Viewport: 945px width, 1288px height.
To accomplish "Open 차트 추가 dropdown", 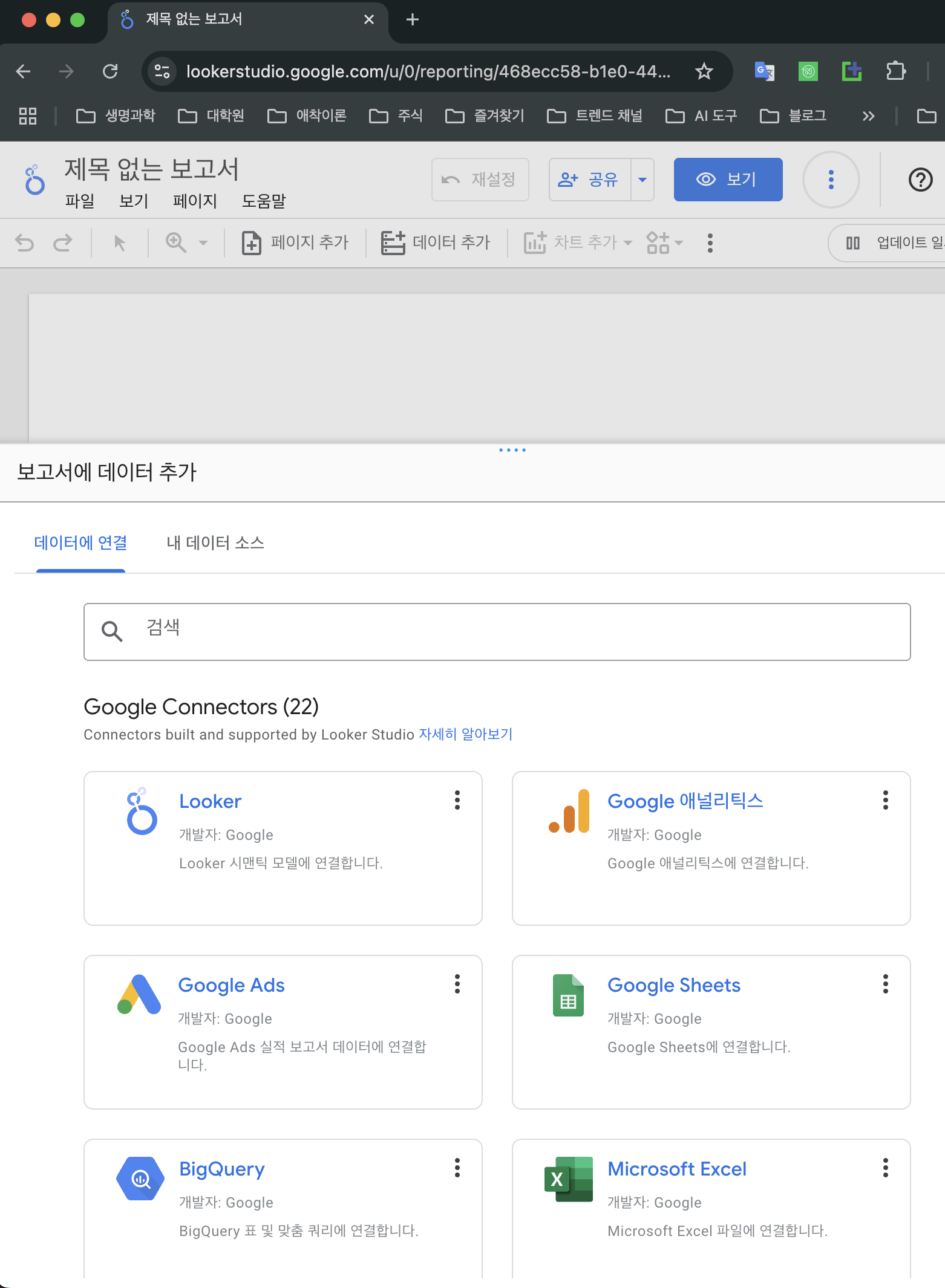I will [578, 242].
